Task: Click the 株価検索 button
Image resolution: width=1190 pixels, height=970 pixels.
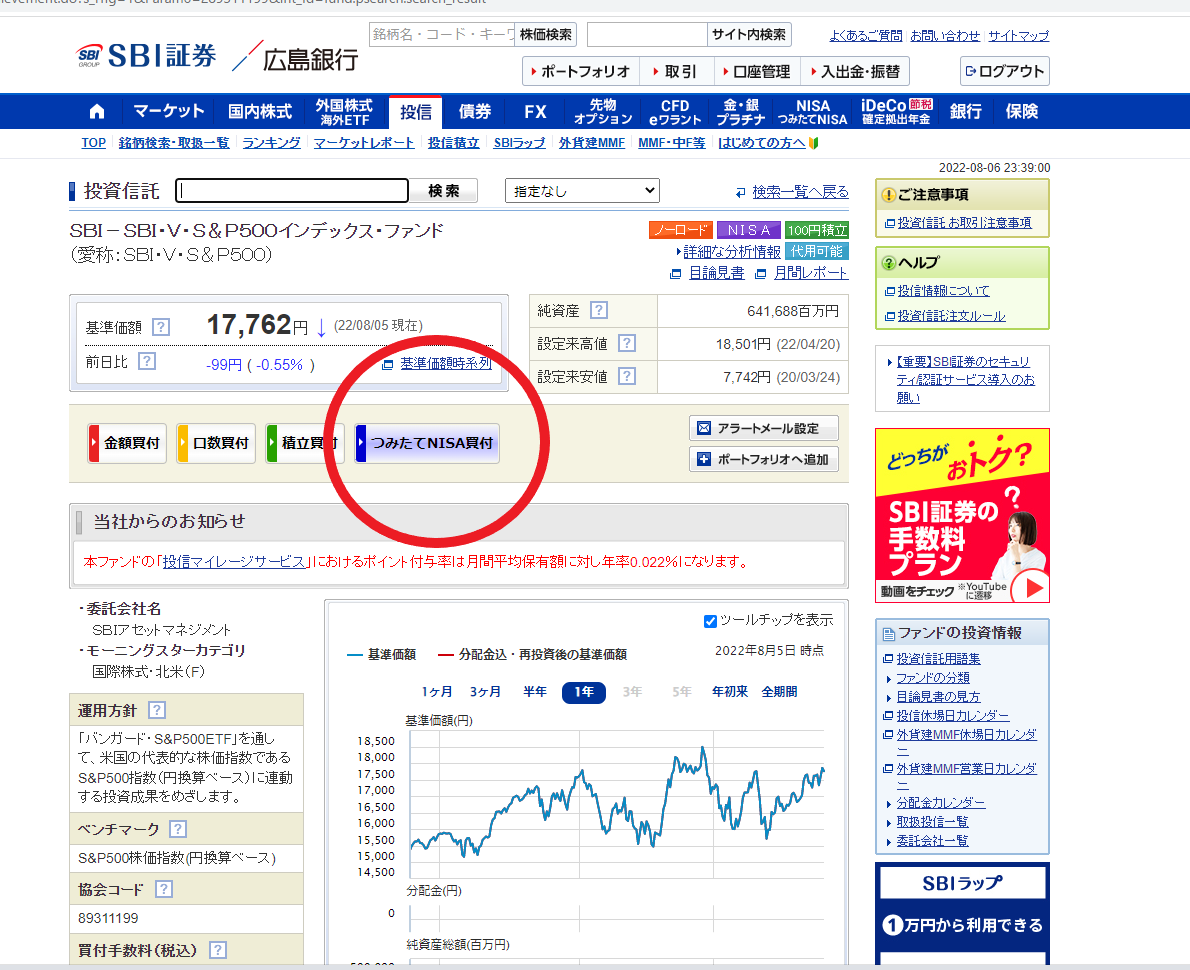Action: point(546,35)
